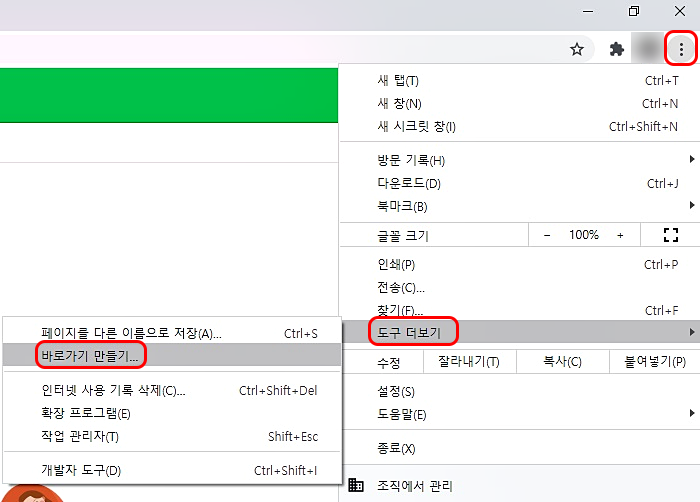Screen dimensions: 700x502
Task: Expand the 방문 기록(H) submenu
Action: point(519,160)
